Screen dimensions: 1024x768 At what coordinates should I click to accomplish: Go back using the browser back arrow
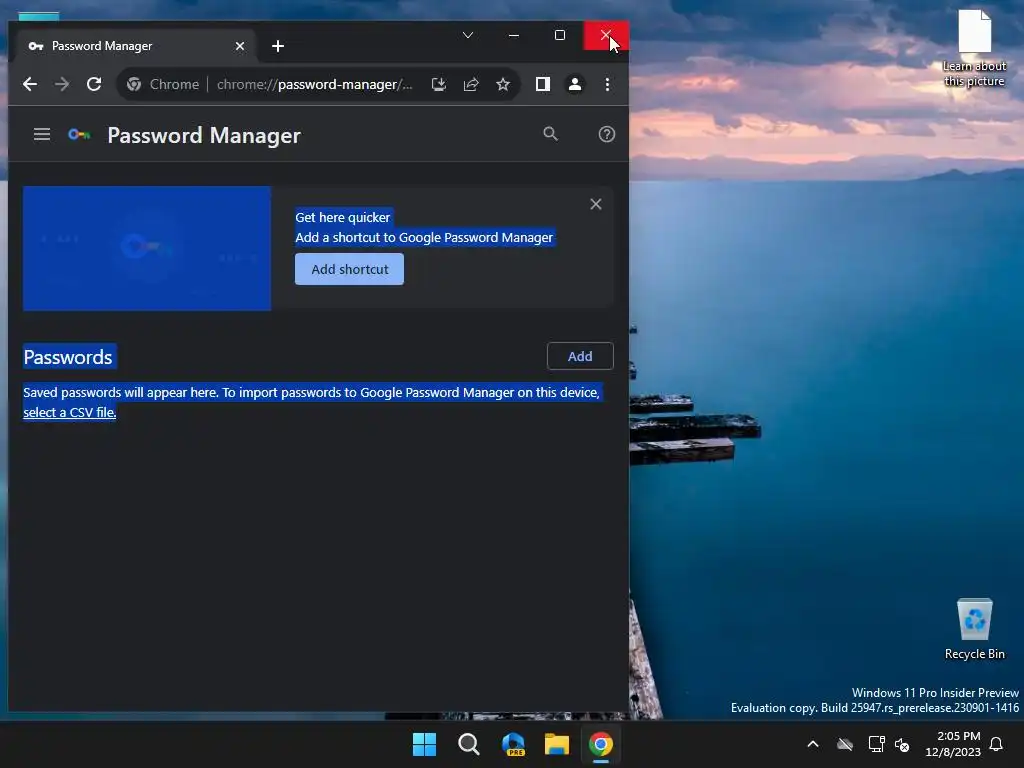[30, 84]
